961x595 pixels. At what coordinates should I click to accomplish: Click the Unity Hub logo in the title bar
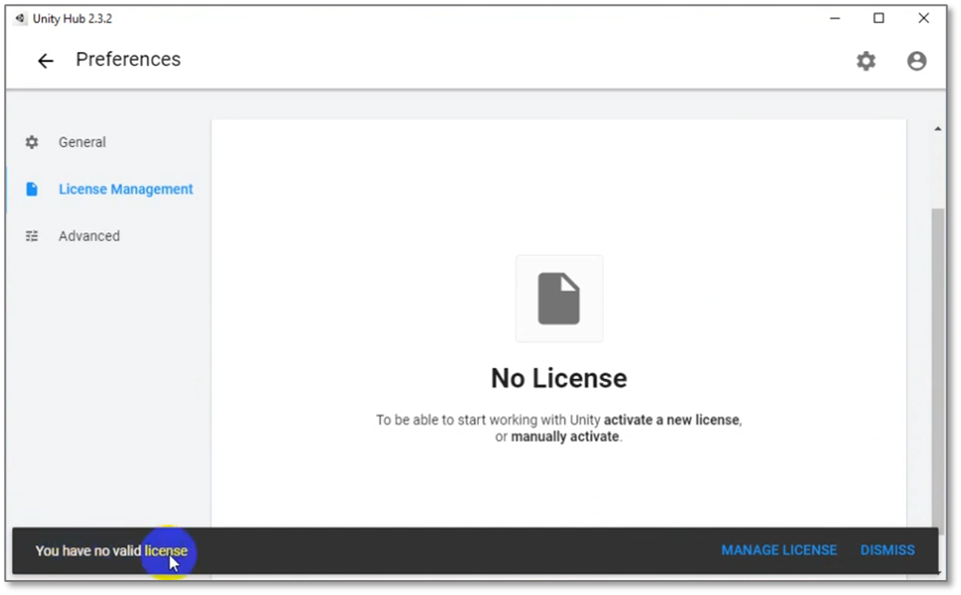(20, 18)
